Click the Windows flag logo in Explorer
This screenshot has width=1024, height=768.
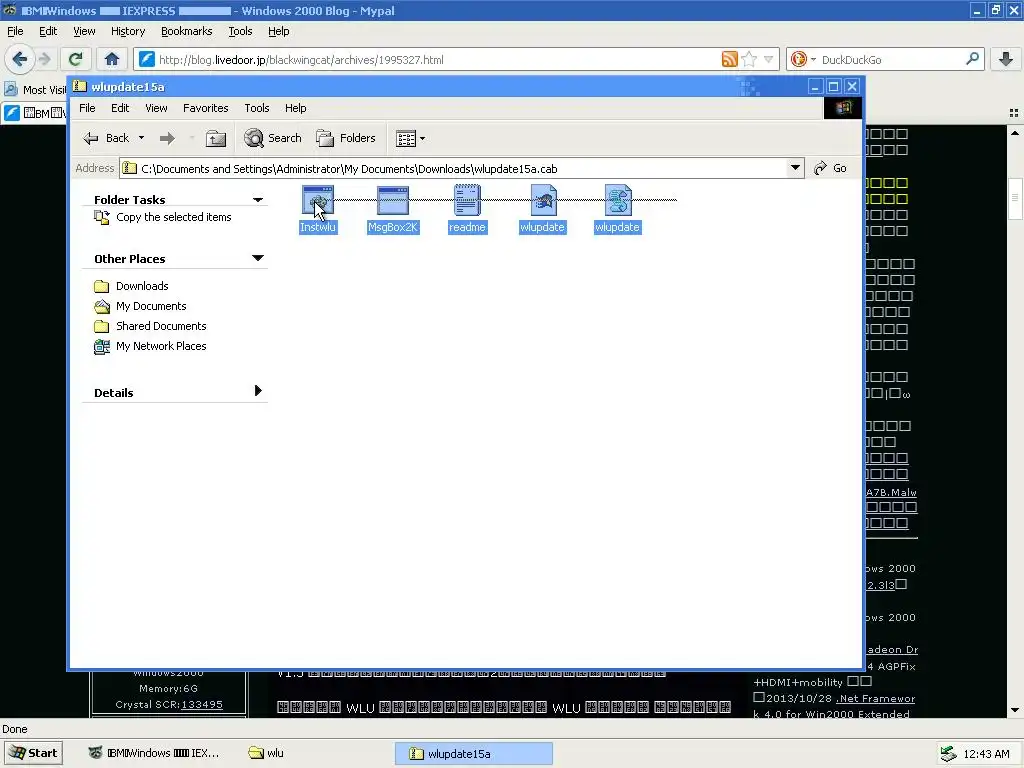click(x=843, y=108)
